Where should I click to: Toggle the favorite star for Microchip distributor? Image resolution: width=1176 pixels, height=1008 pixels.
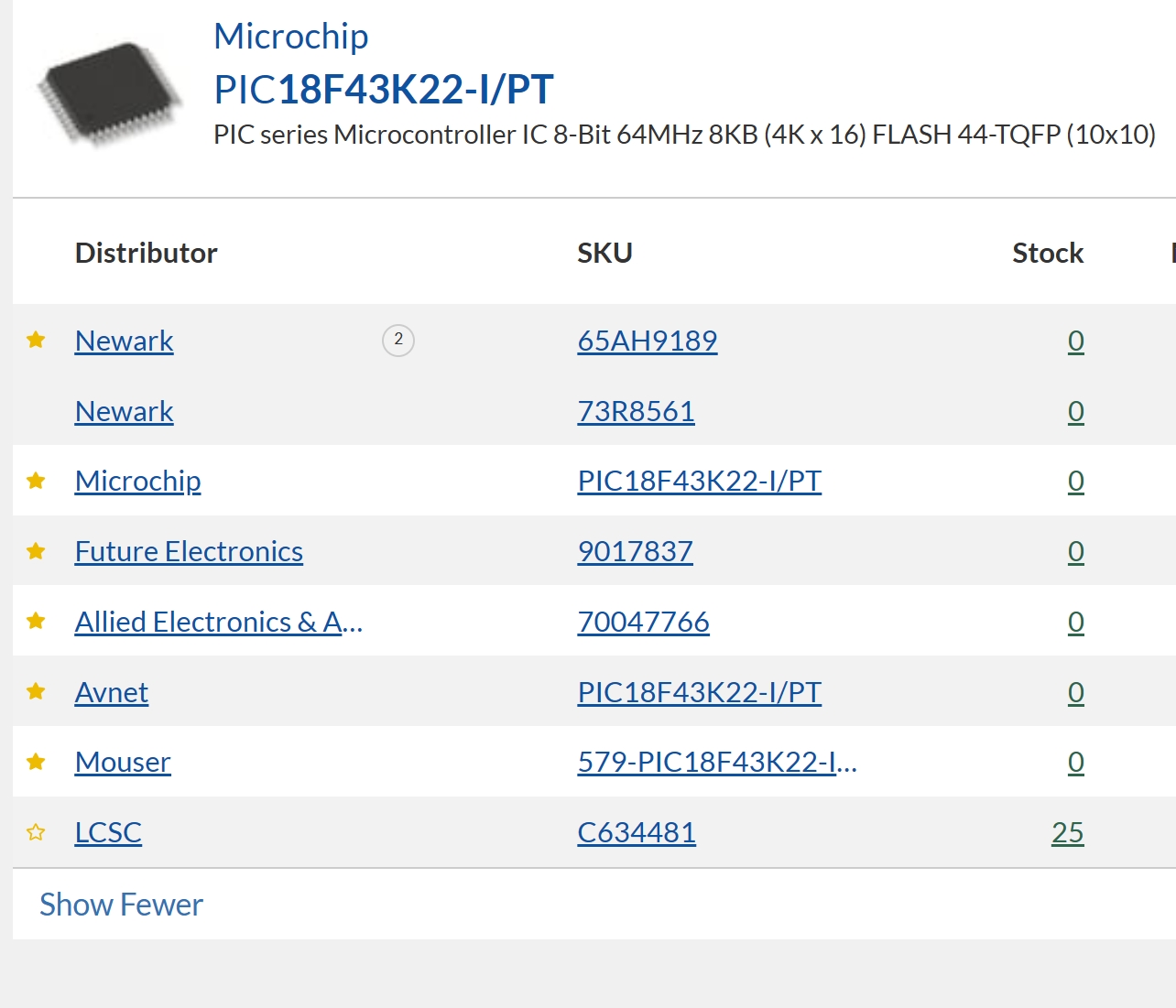(x=36, y=481)
